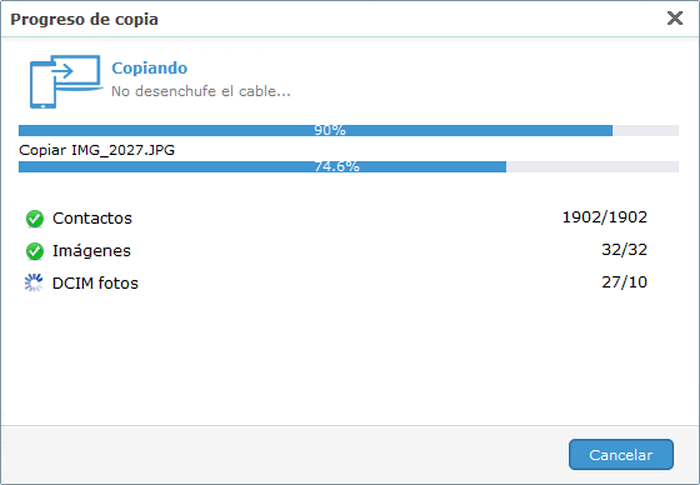This screenshot has width=700, height=485.
Task: Close the Progreso de copia dialog
Action: (x=675, y=18)
